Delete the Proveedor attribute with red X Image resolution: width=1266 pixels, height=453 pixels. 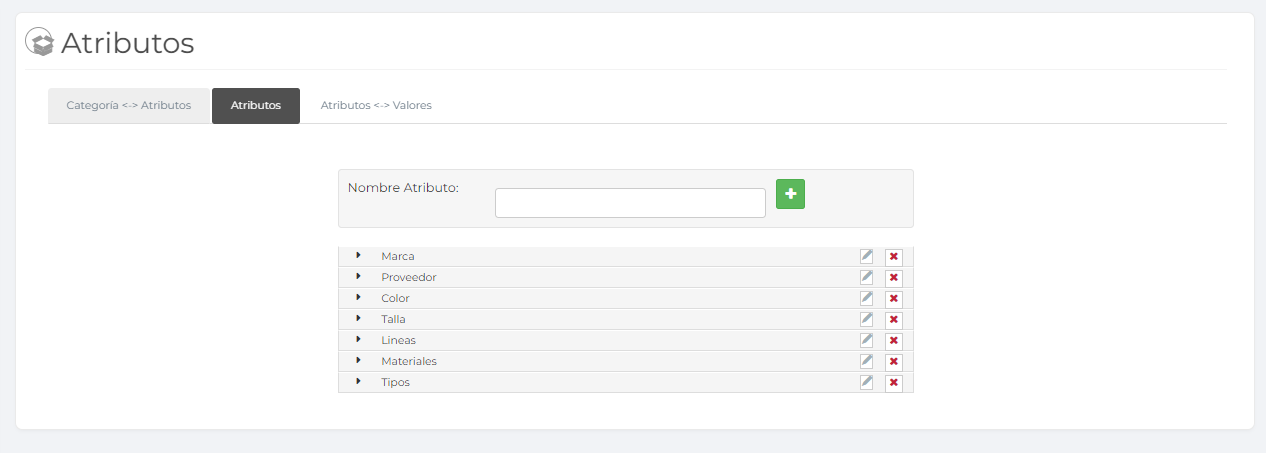coord(893,278)
